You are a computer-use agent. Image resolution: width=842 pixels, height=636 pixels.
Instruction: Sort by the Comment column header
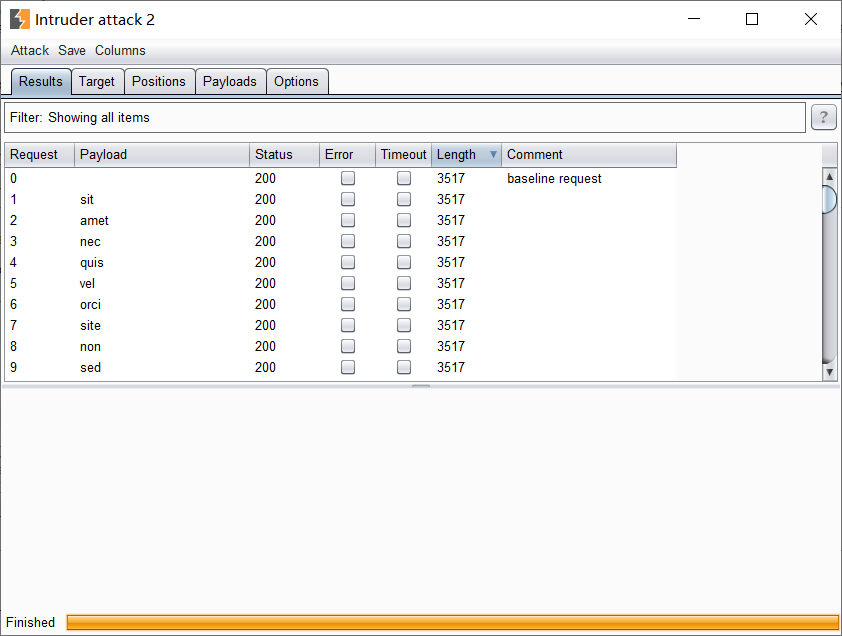[589, 155]
